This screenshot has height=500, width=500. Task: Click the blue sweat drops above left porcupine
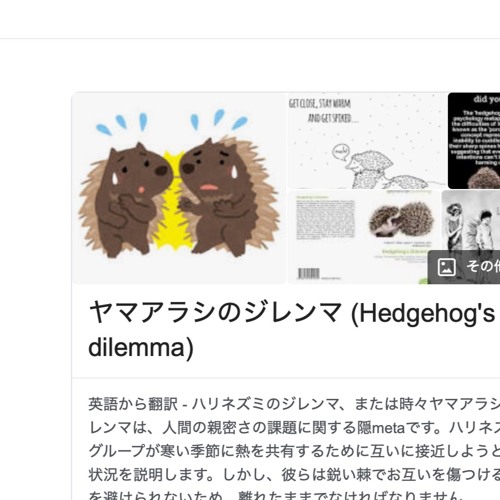click(122, 123)
